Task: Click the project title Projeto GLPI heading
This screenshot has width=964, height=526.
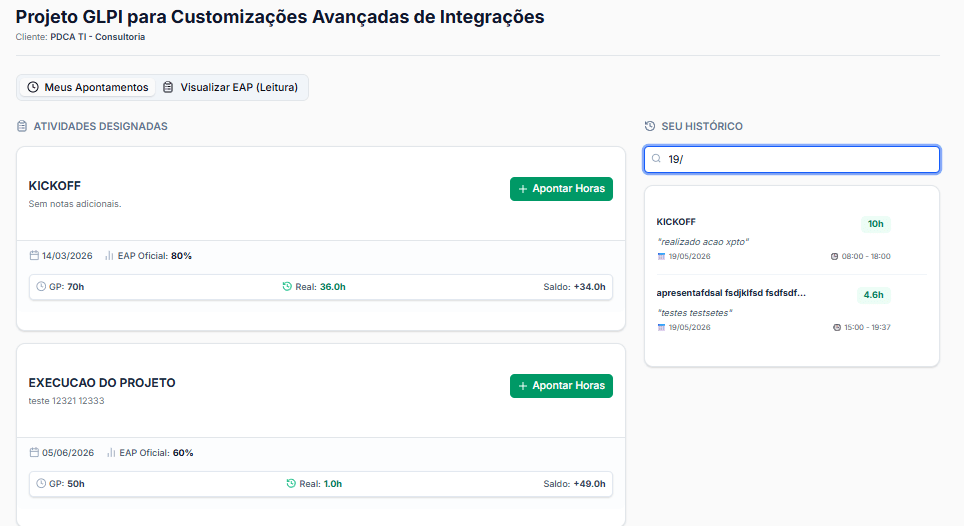Action: [280, 17]
